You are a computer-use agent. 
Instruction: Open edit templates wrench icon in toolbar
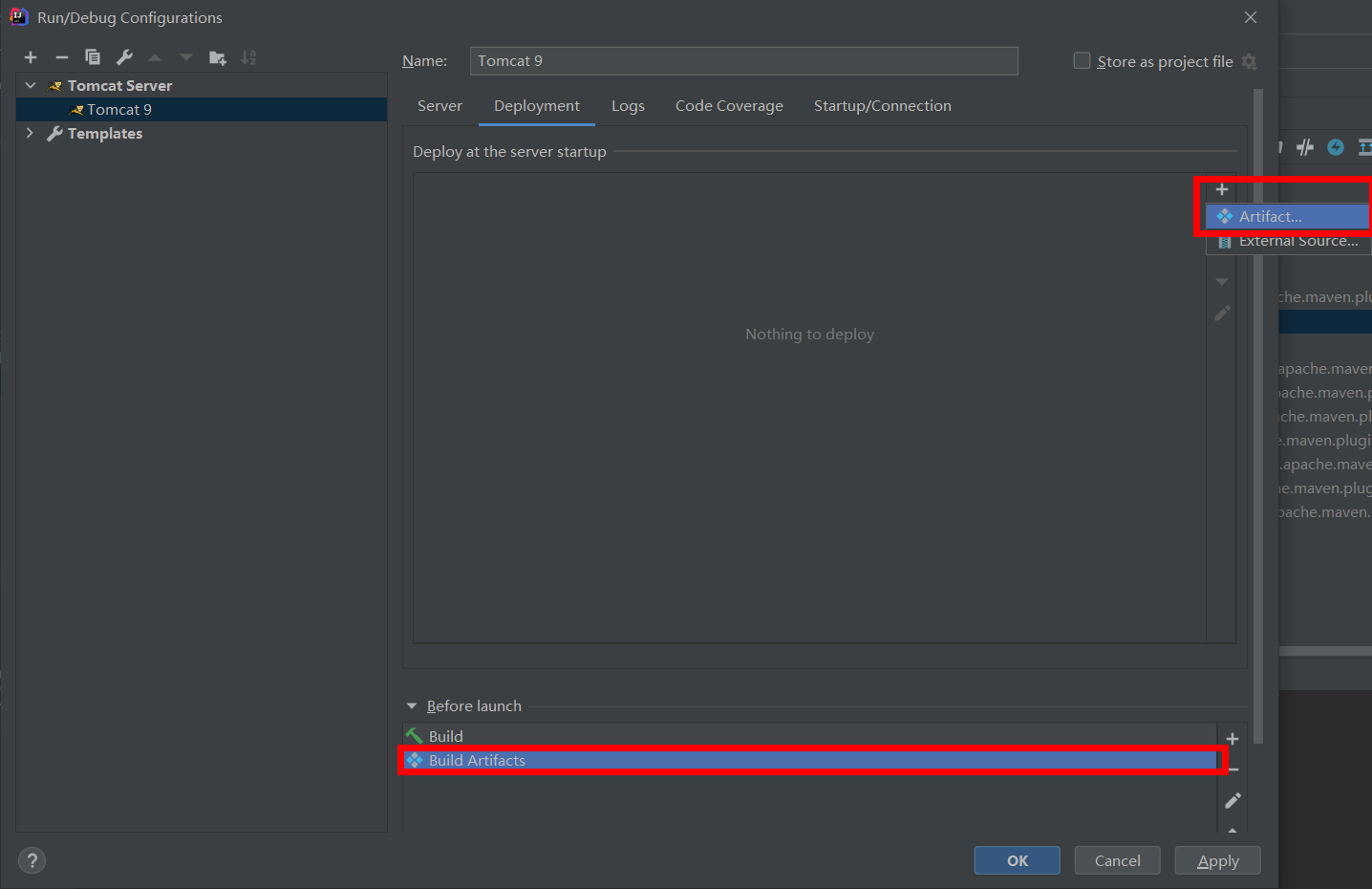(124, 57)
